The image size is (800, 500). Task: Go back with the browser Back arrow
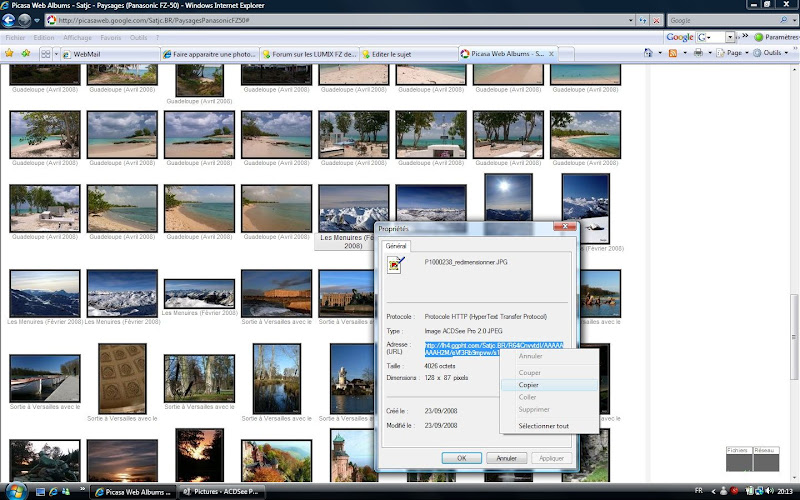pyautogui.click(x=9, y=20)
